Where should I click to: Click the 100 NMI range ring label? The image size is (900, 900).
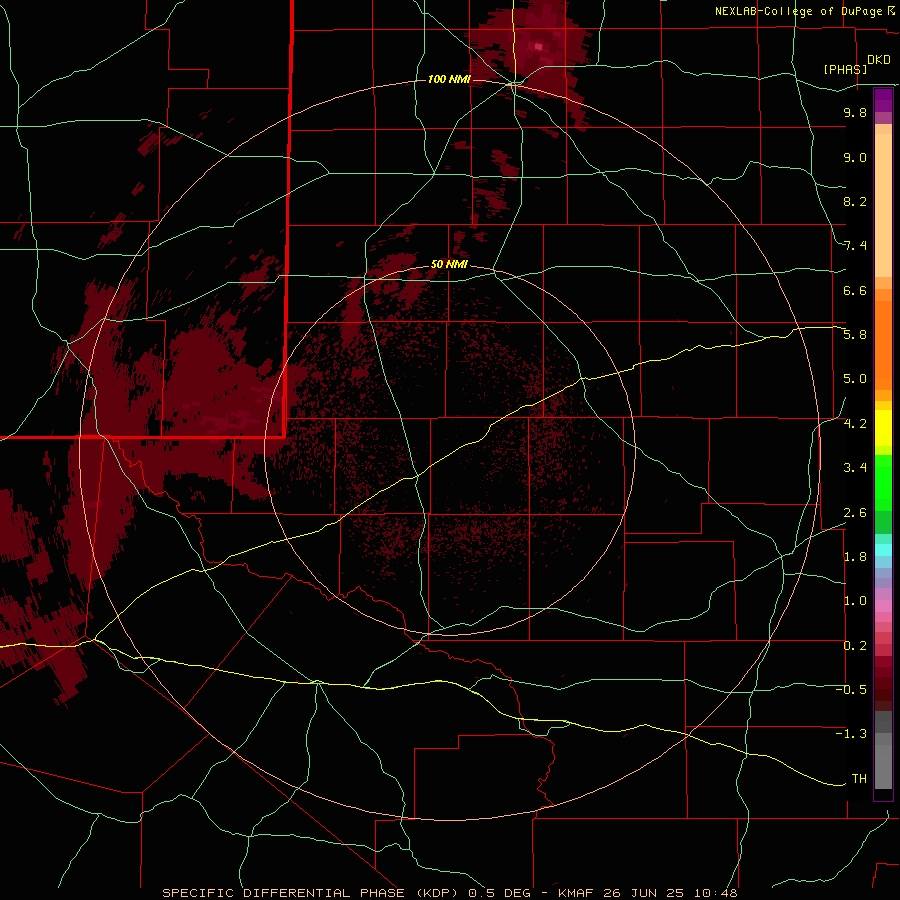(x=449, y=79)
